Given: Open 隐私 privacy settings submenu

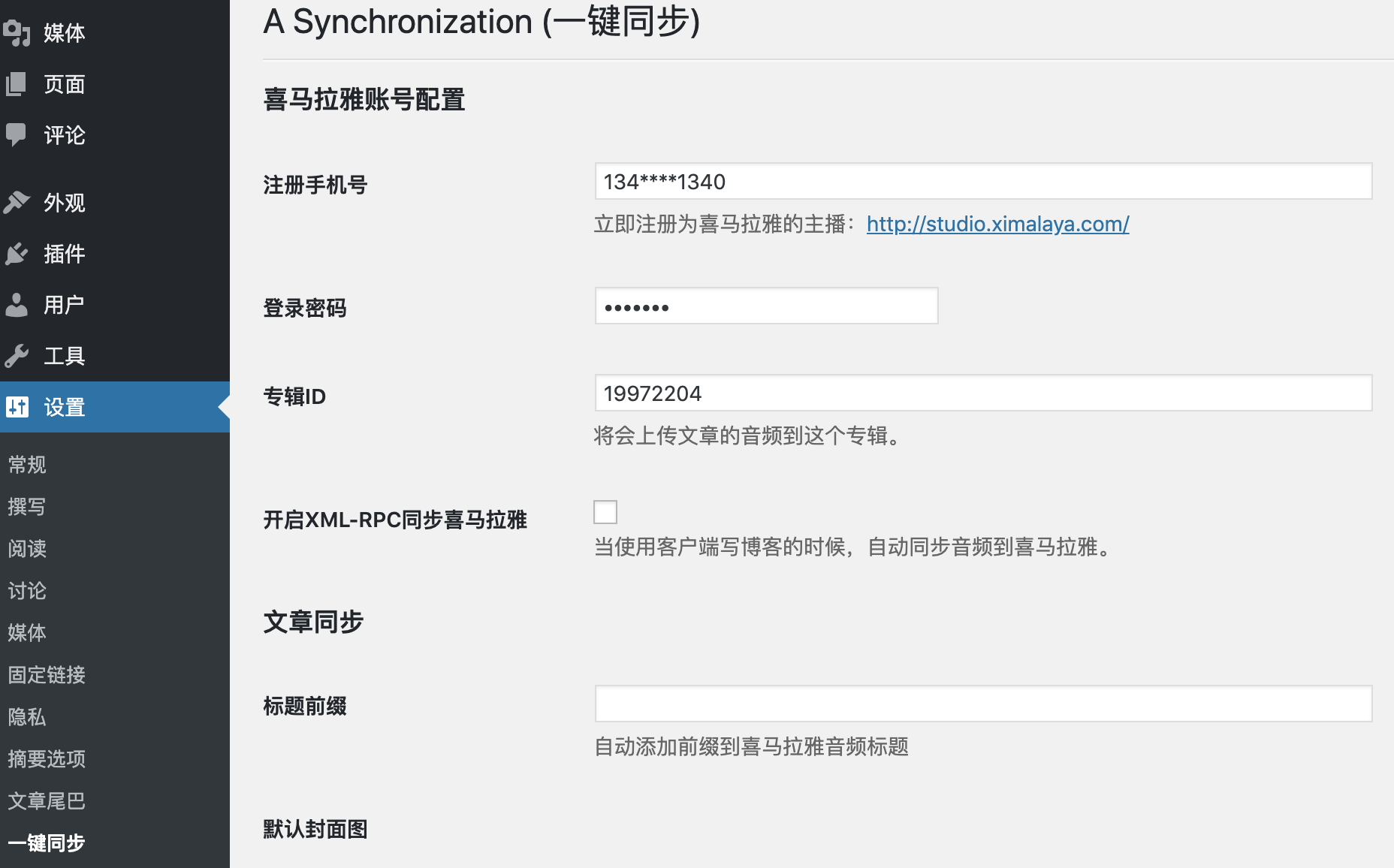Looking at the screenshot, I should pos(27,717).
